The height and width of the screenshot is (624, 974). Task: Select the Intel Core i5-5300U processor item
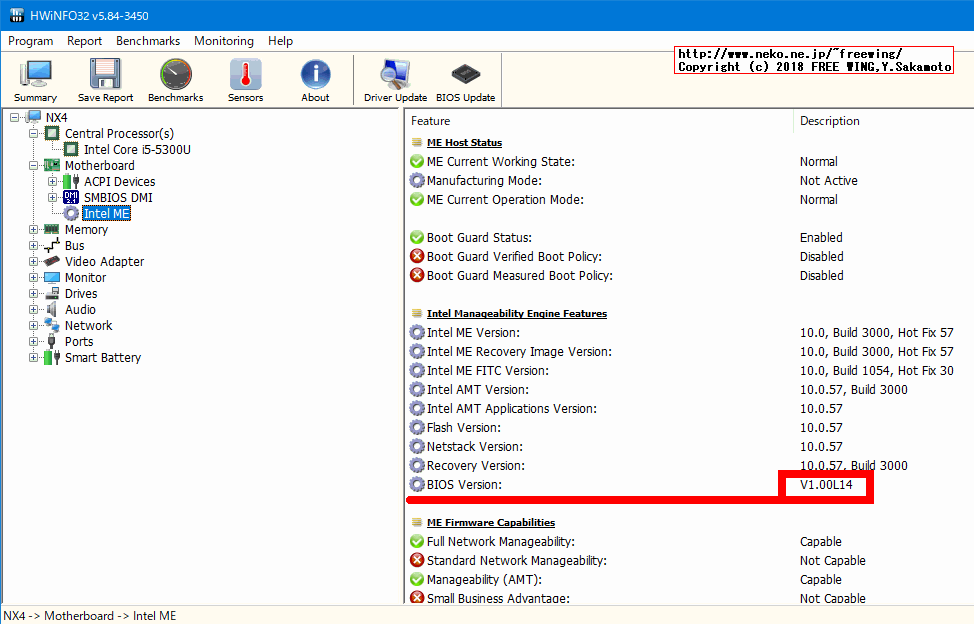click(137, 150)
